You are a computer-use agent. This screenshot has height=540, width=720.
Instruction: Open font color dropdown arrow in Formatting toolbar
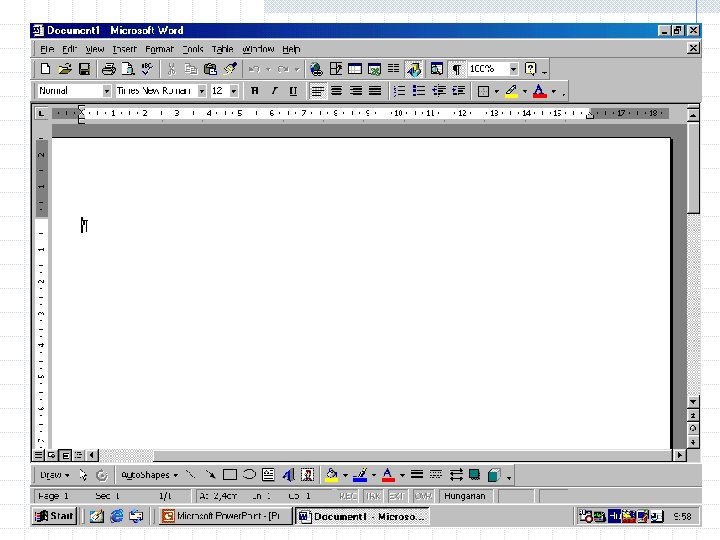(x=554, y=91)
